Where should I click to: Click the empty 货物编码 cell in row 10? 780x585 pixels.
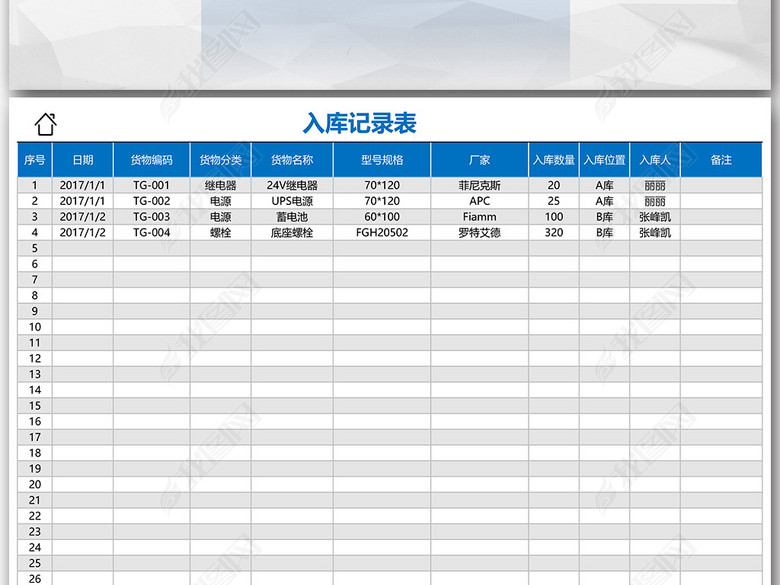152,327
